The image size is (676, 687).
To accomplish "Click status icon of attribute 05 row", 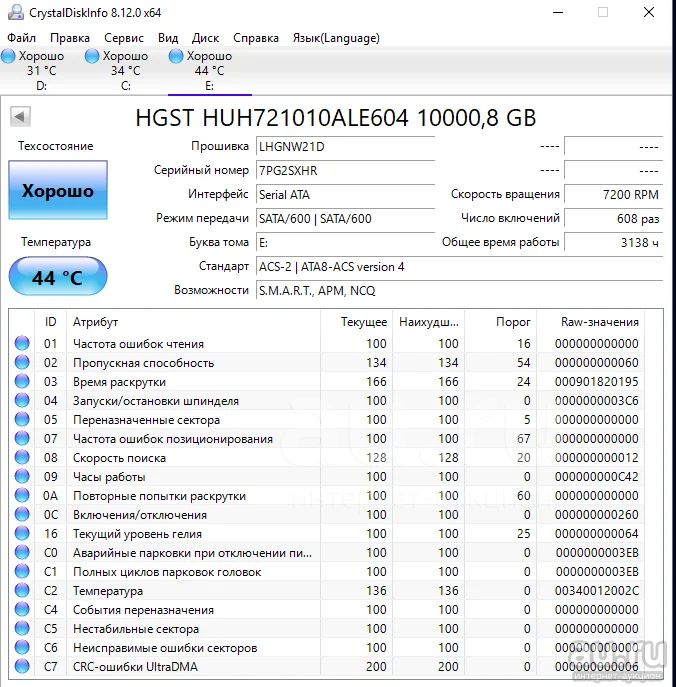I will tap(22, 419).
